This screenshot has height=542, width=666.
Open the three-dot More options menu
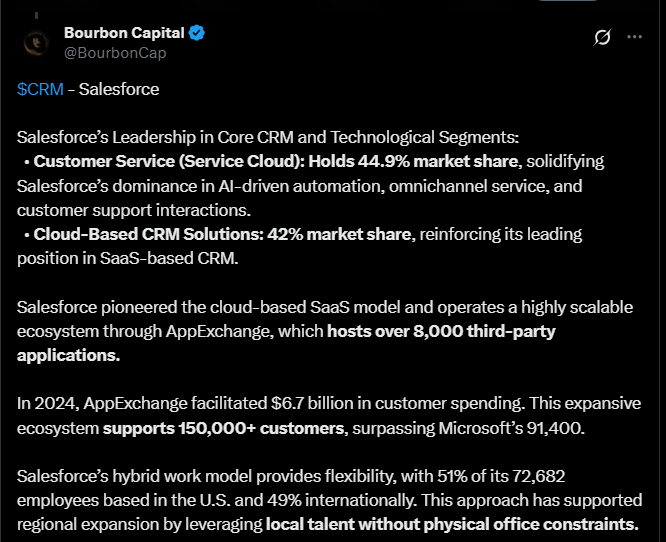click(634, 37)
